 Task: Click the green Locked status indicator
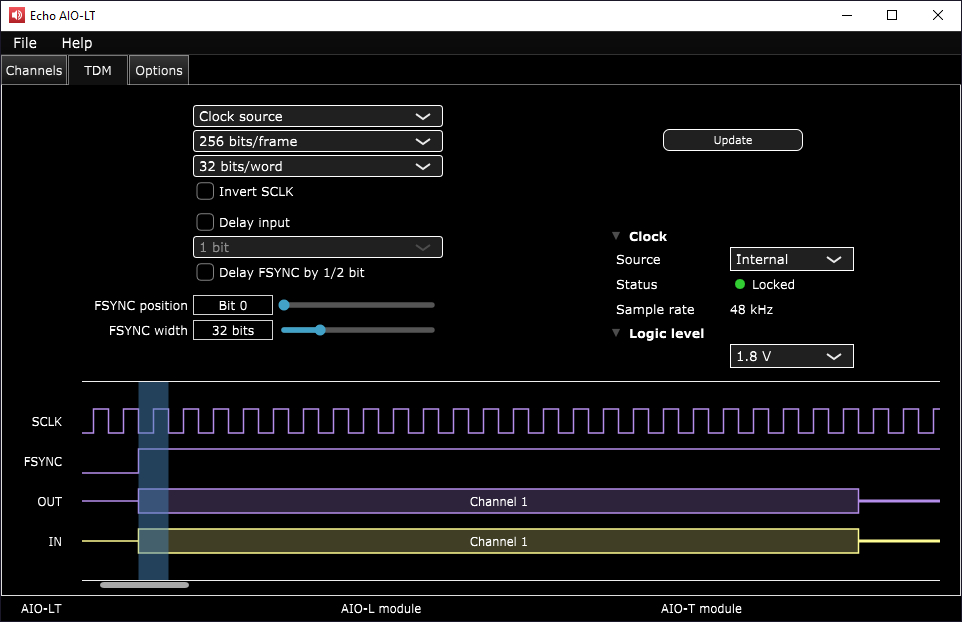click(x=740, y=285)
